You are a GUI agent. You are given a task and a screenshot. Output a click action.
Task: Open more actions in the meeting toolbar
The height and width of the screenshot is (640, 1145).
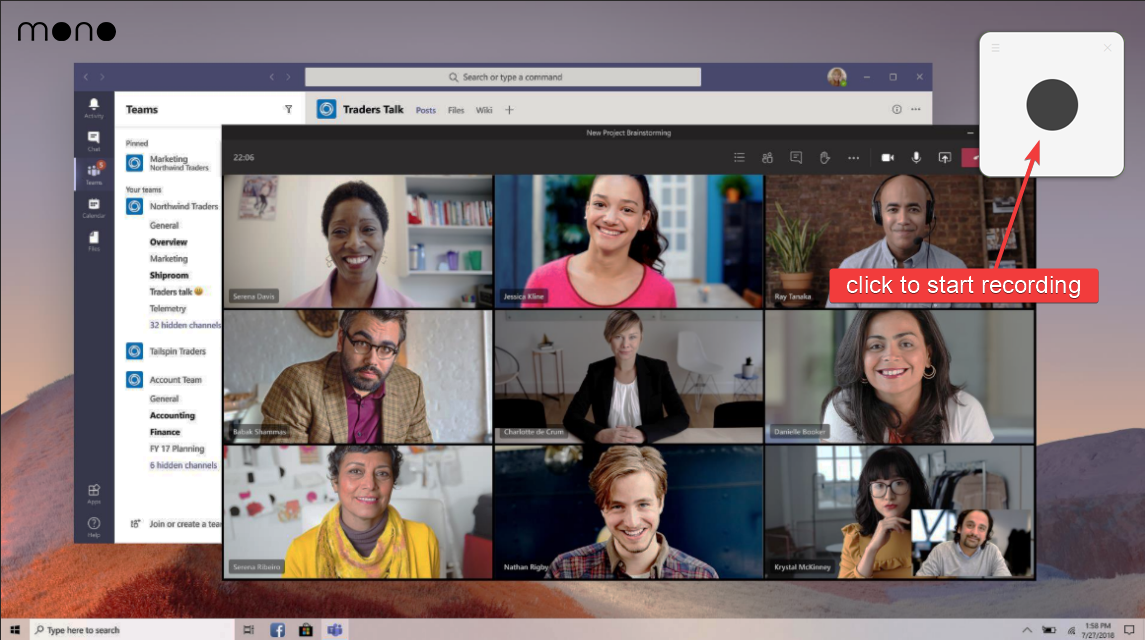(853, 157)
